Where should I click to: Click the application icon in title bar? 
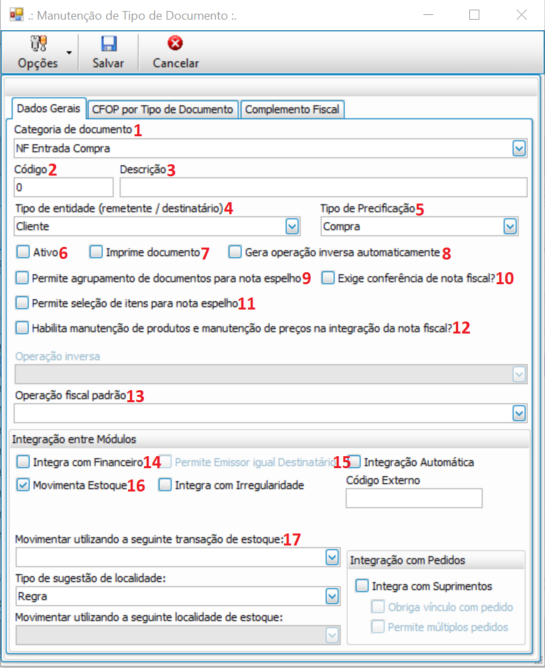tap(16, 15)
